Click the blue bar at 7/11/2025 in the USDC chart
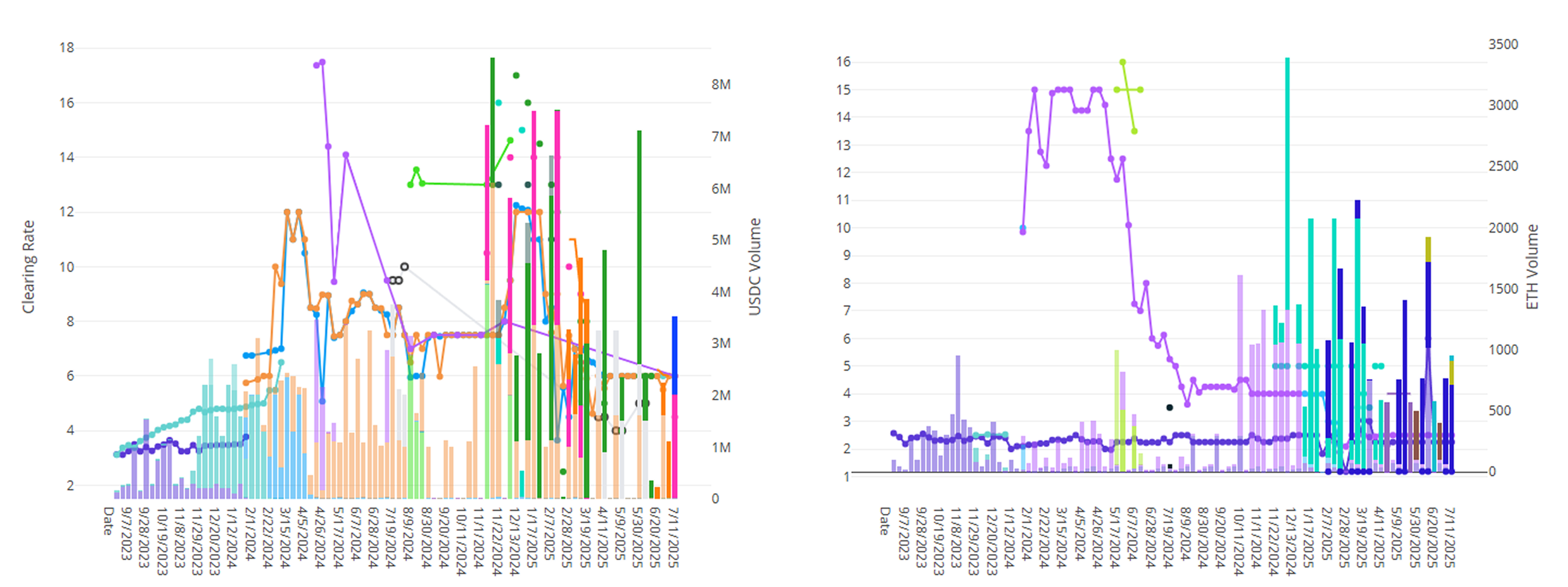Viewport: 1568px width, 587px height. click(x=674, y=347)
